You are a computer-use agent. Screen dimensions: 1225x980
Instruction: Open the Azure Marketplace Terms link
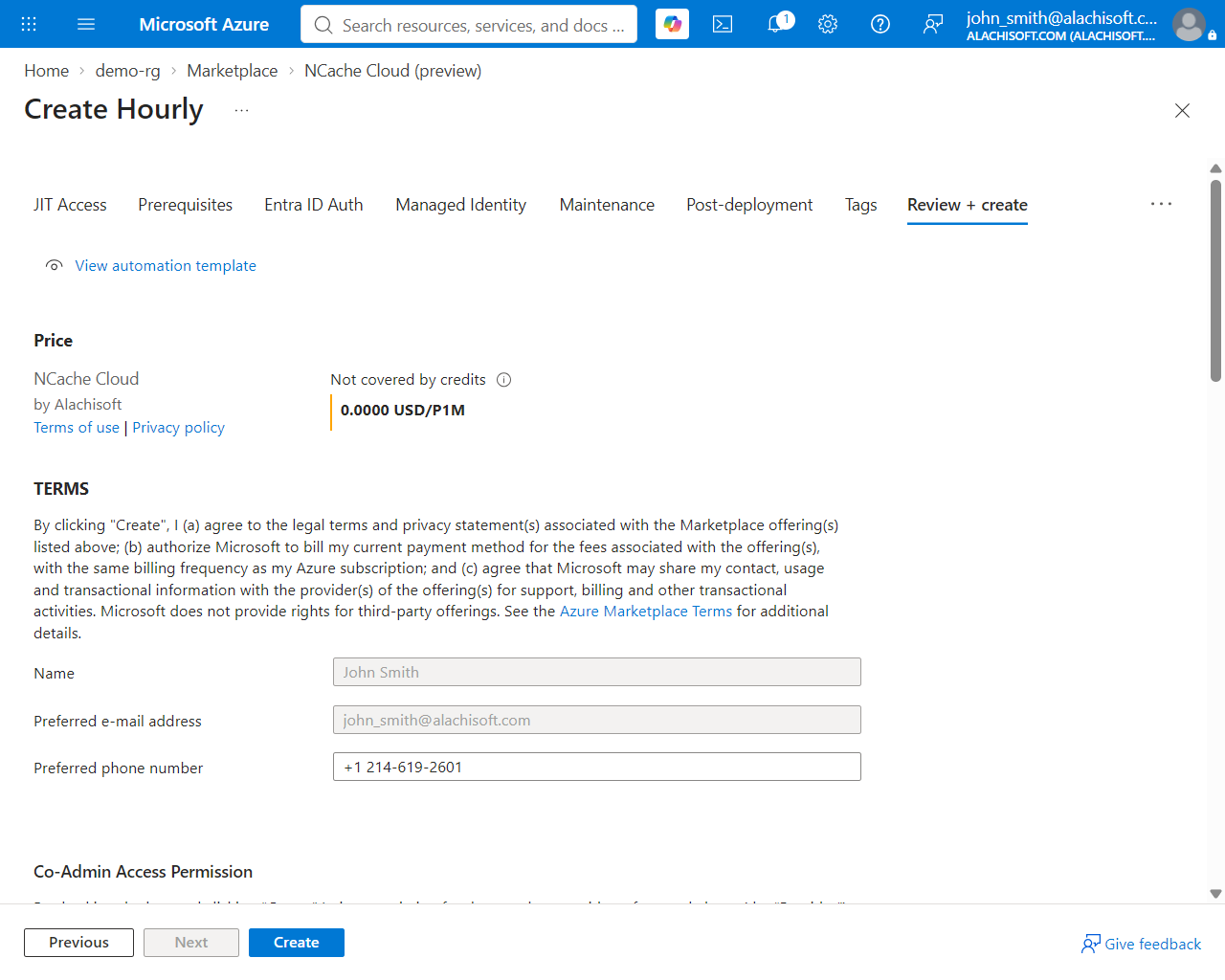tap(646, 612)
